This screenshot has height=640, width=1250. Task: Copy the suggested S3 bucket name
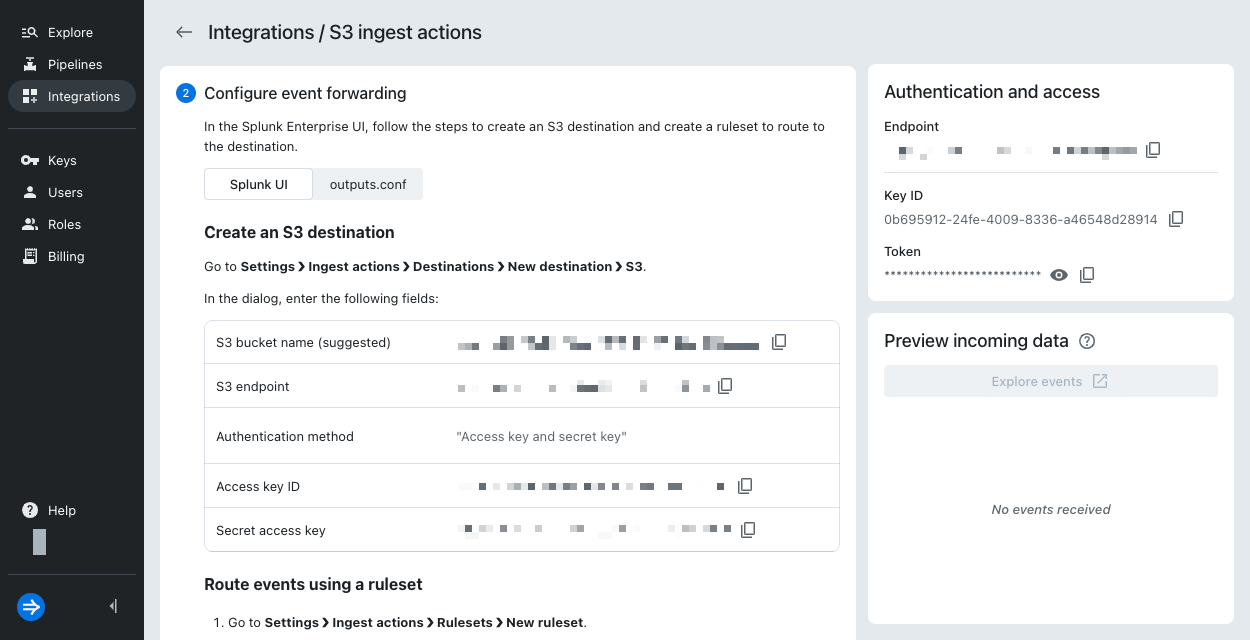[779, 342]
